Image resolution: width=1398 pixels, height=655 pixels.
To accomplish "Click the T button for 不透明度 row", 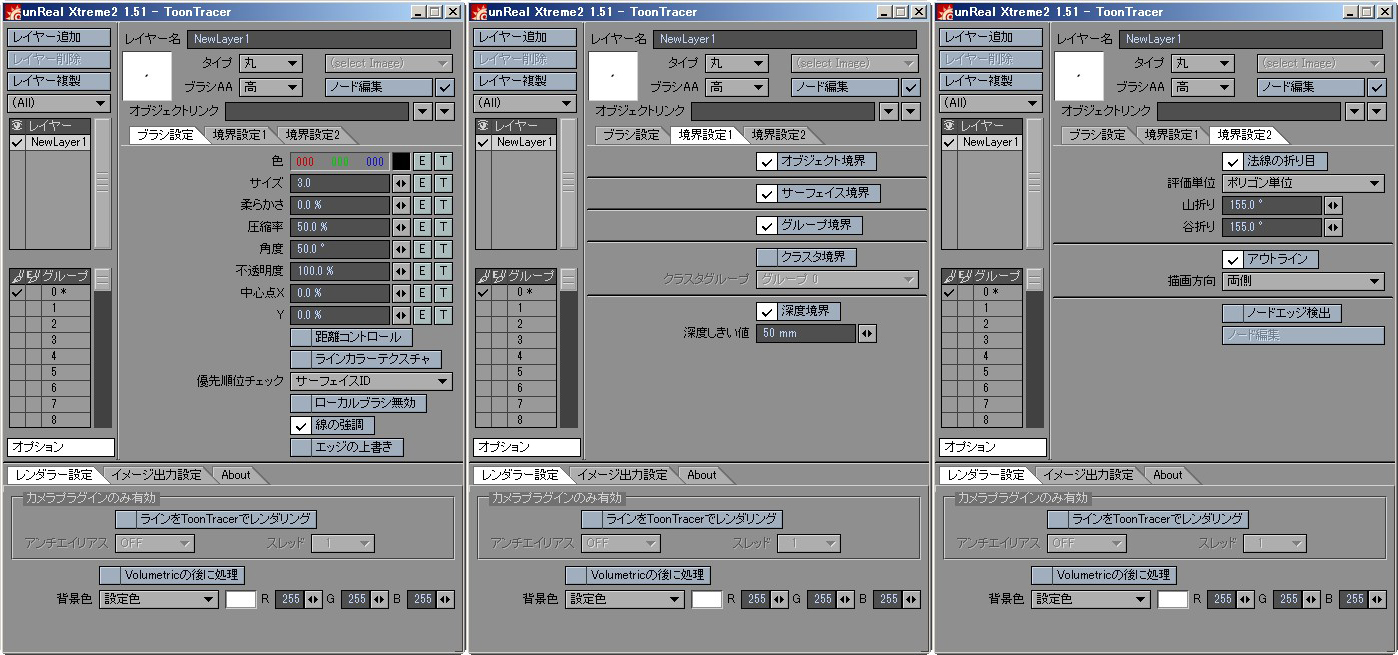I will [x=443, y=271].
